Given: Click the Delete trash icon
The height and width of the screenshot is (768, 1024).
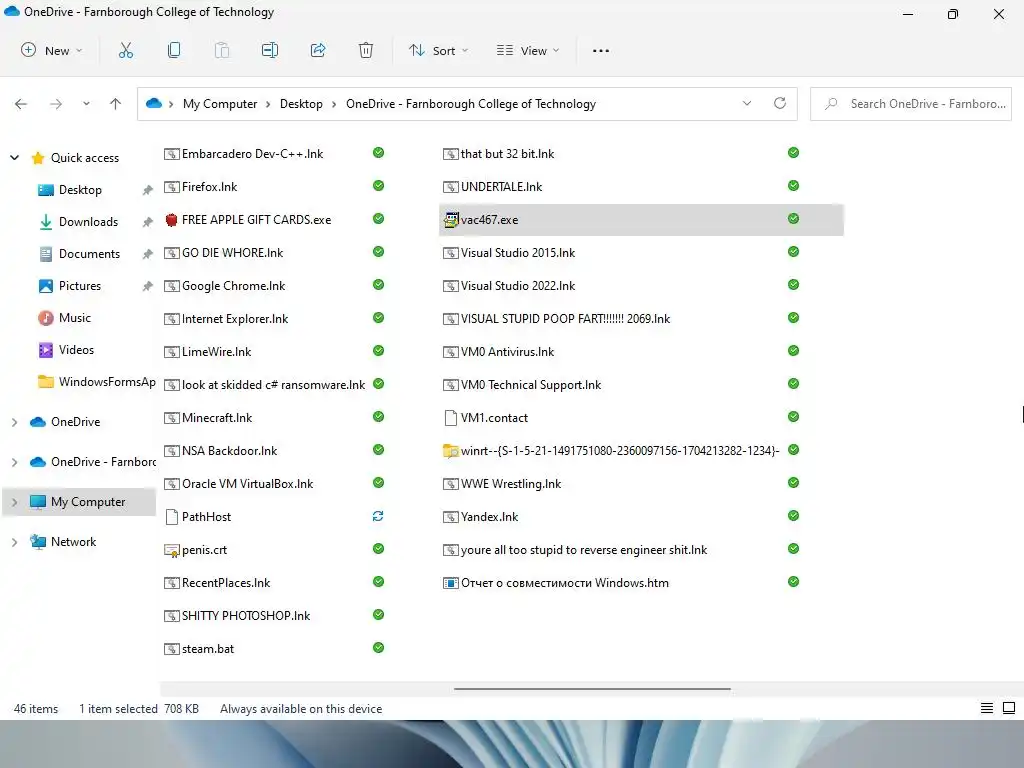Looking at the screenshot, I should click(366, 50).
